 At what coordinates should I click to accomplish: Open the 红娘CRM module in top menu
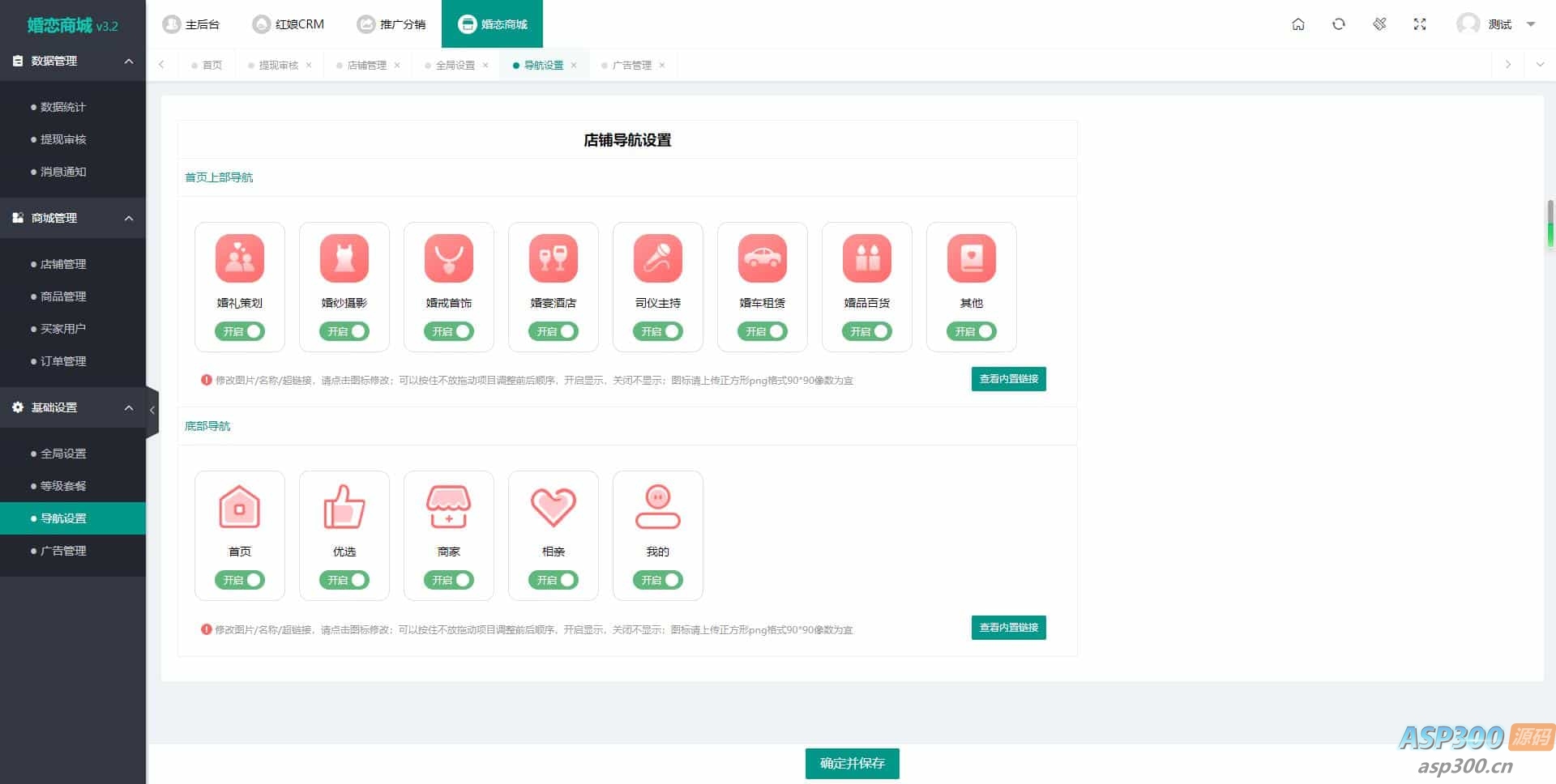[289, 23]
